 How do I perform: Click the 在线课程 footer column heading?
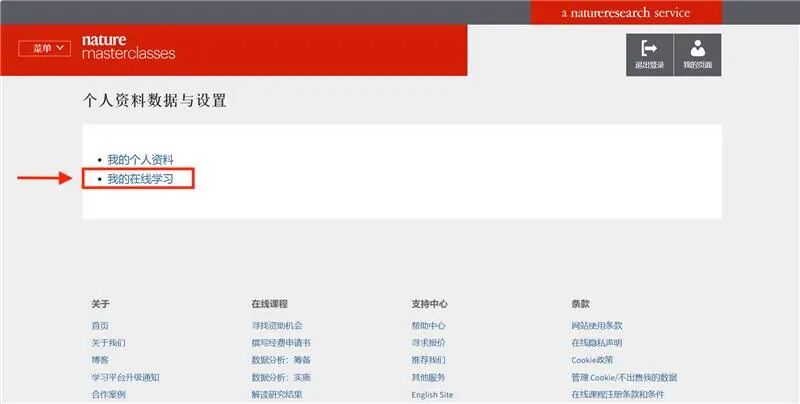(269, 304)
